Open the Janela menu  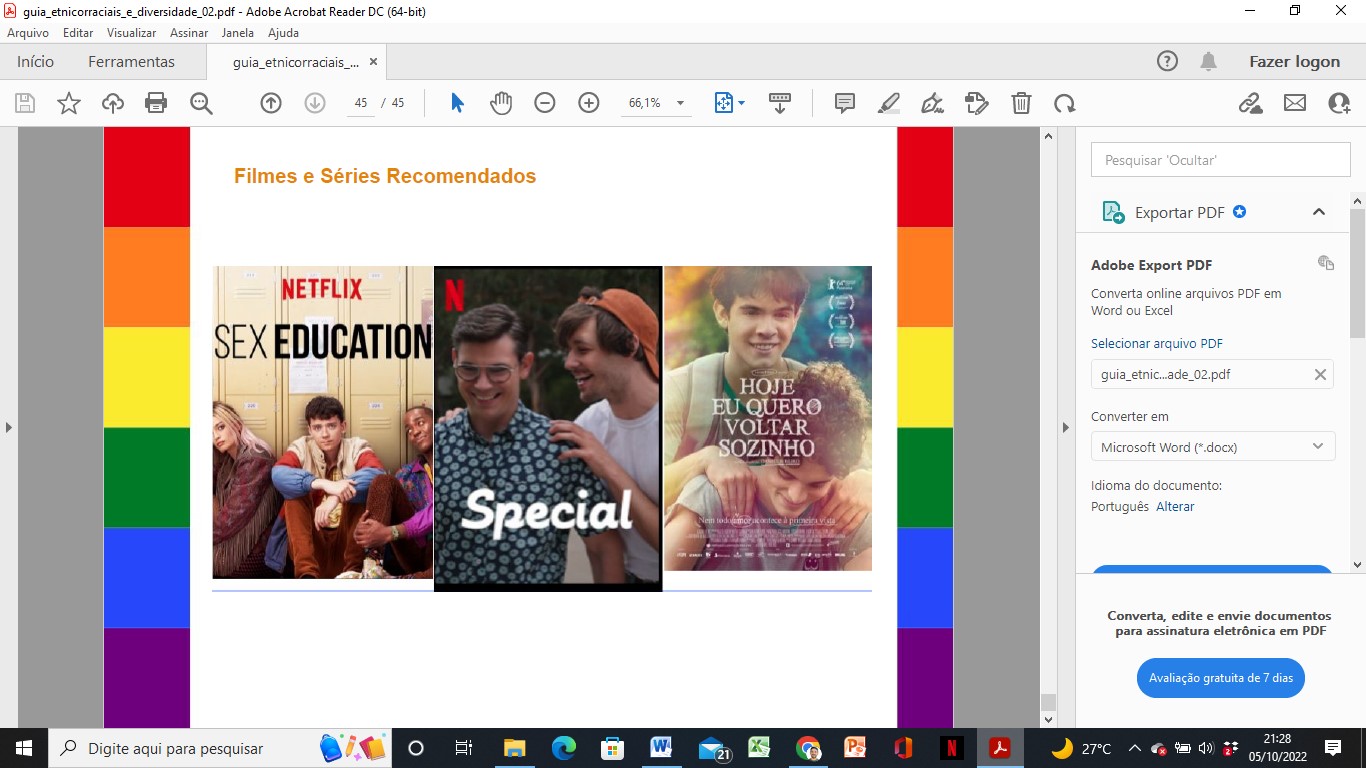[238, 32]
